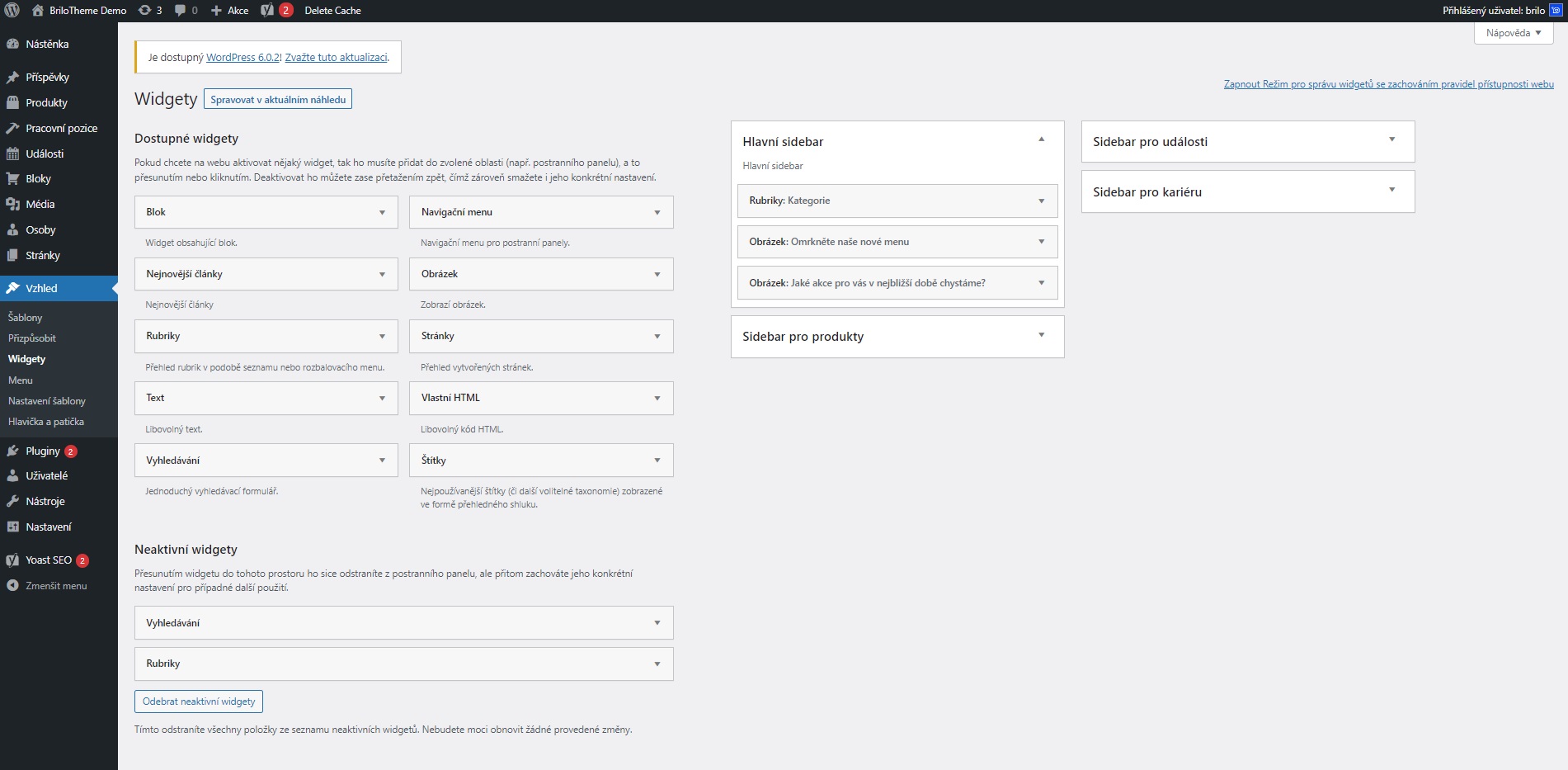1568x770 pixels.
Task: Go to Nastavení šablony submenu
Action: (47, 401)
